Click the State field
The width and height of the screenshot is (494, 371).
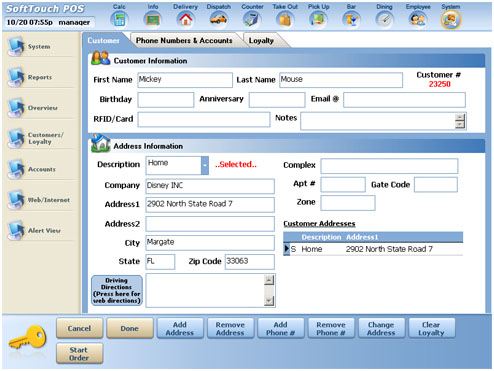tap(160, 262)
